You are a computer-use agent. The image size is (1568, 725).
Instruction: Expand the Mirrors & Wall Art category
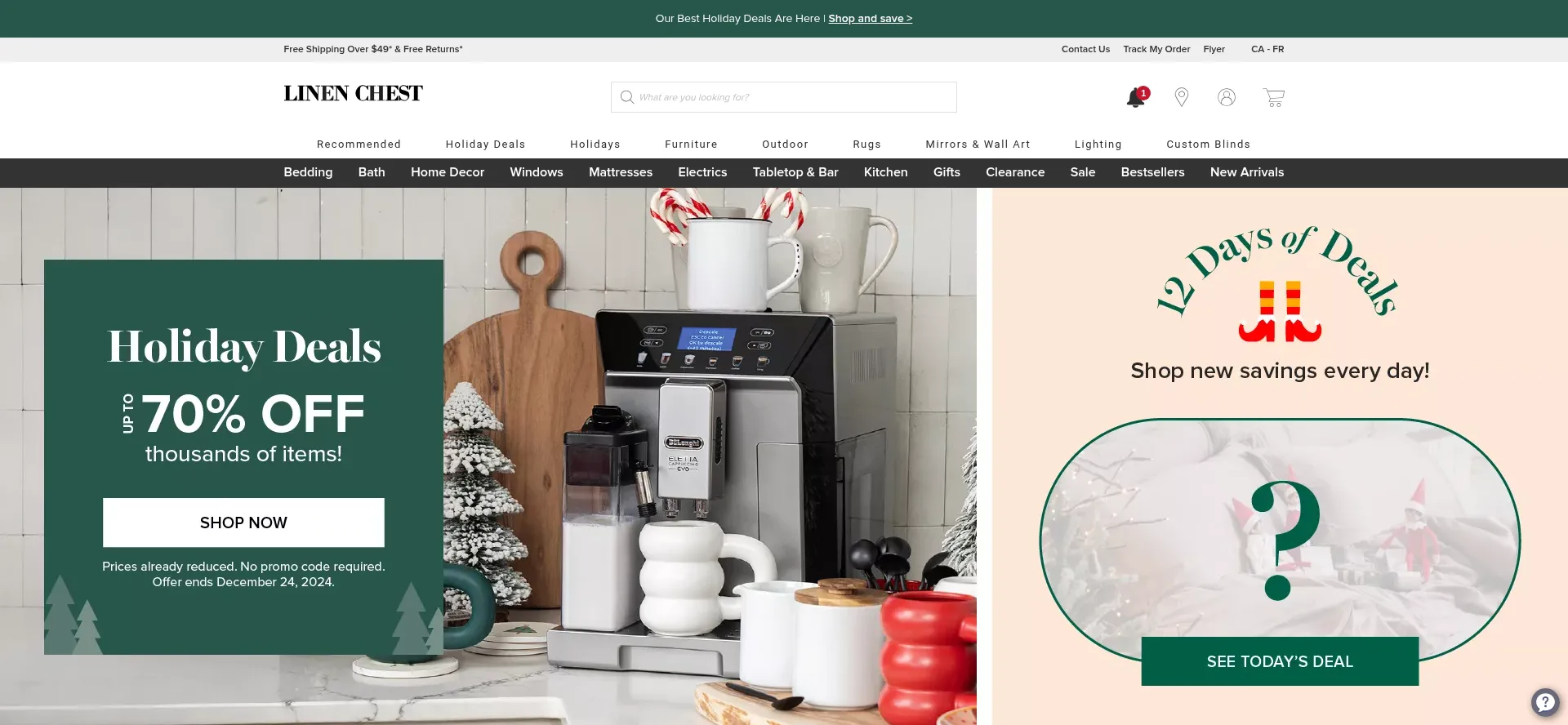[978, 145]
